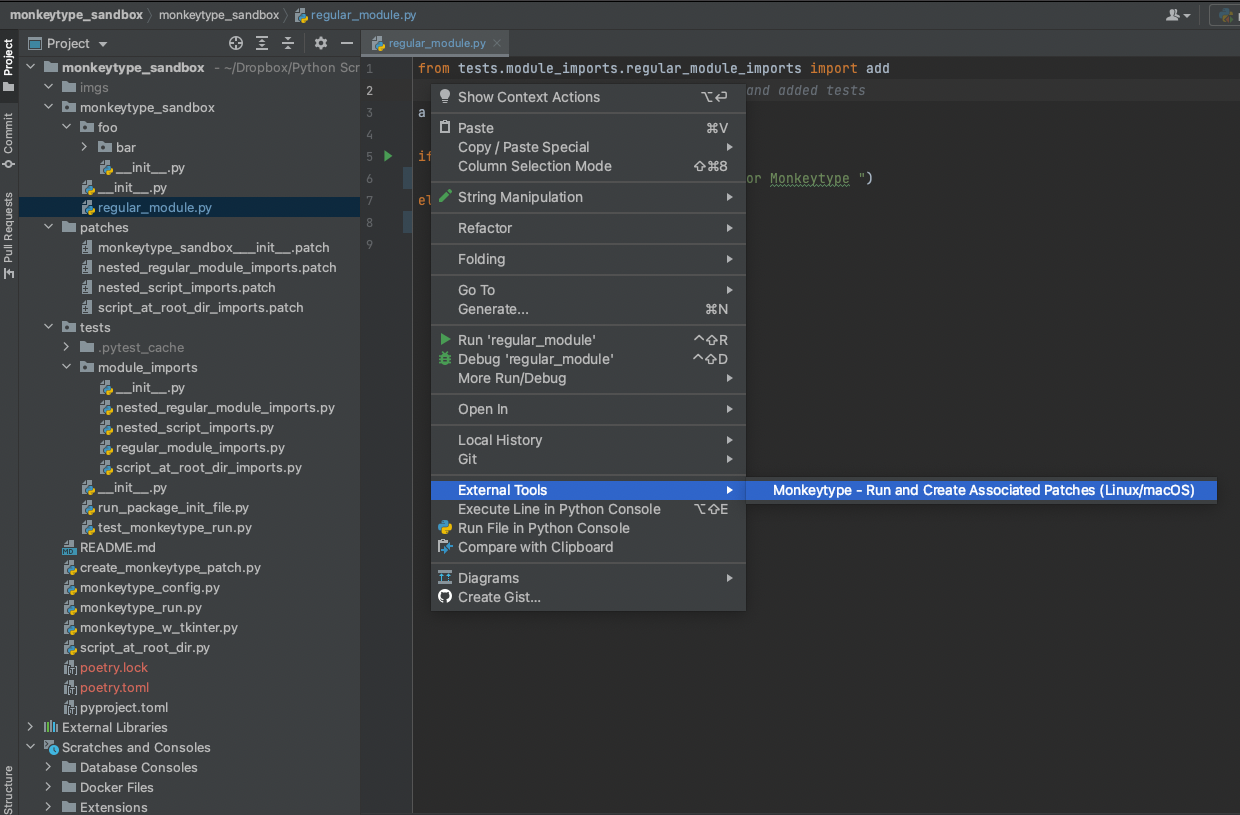1240x815 pixels.
Task: Open the Structure tool window
Action: (x=9, y=790)
